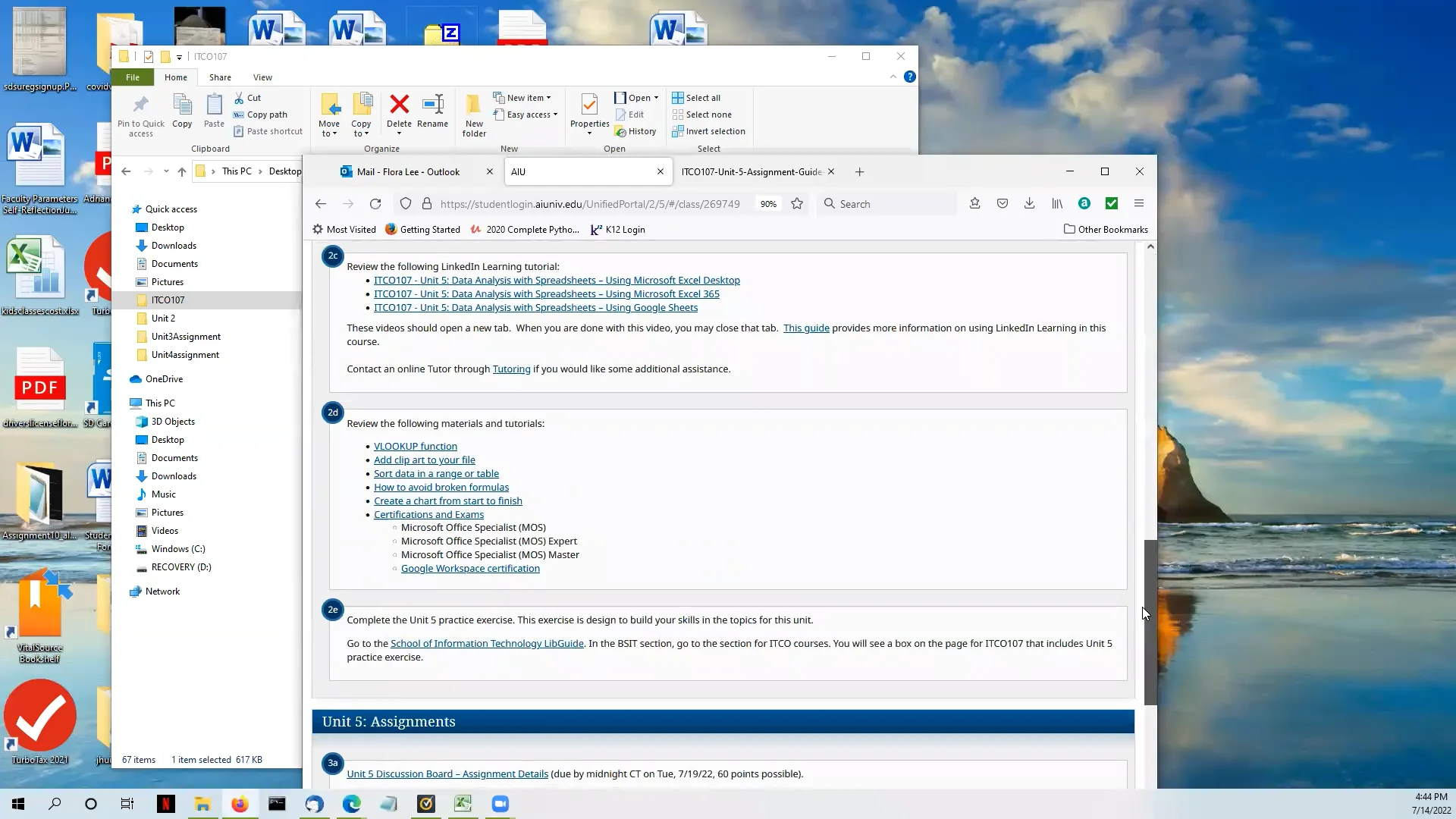The height and width of the screenshot is (819, 1456).
Task: Switch to the AIU browser tab
Action: (x=578, y=172)
